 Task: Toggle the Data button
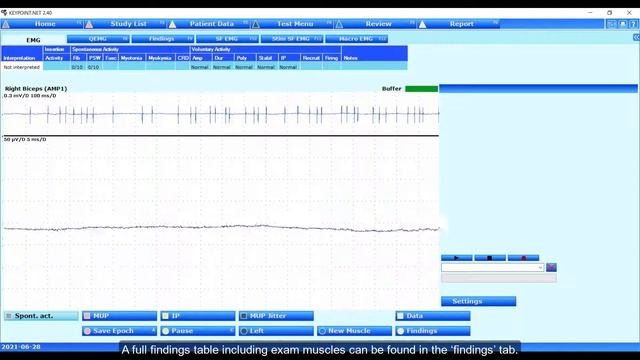pyautogui.click(x=433, y=316)
